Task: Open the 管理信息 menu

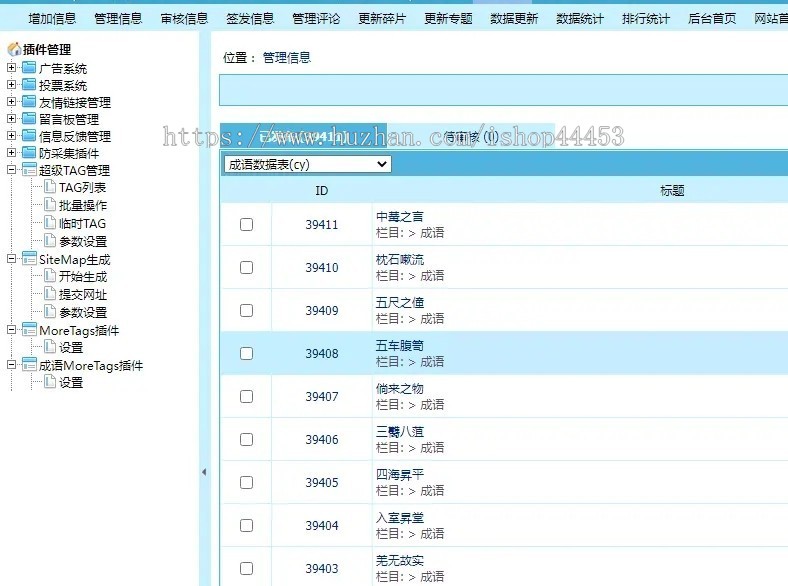Action: pyautogui.click(x=118, y=19)
